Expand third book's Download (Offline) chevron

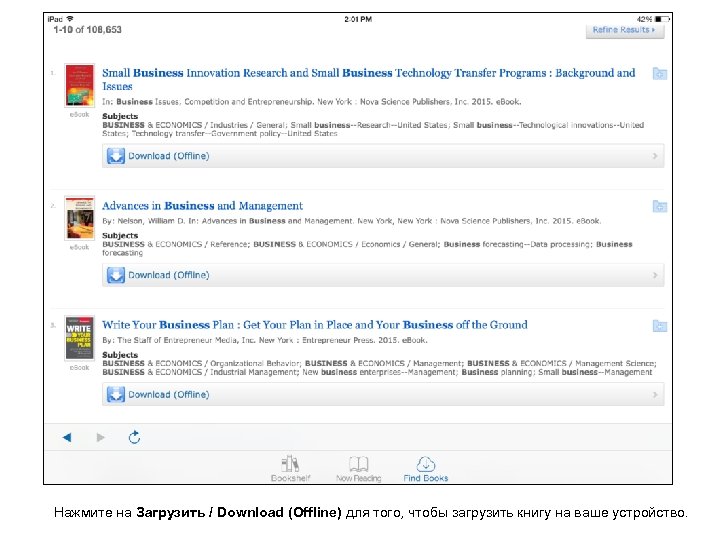[655, 394]
